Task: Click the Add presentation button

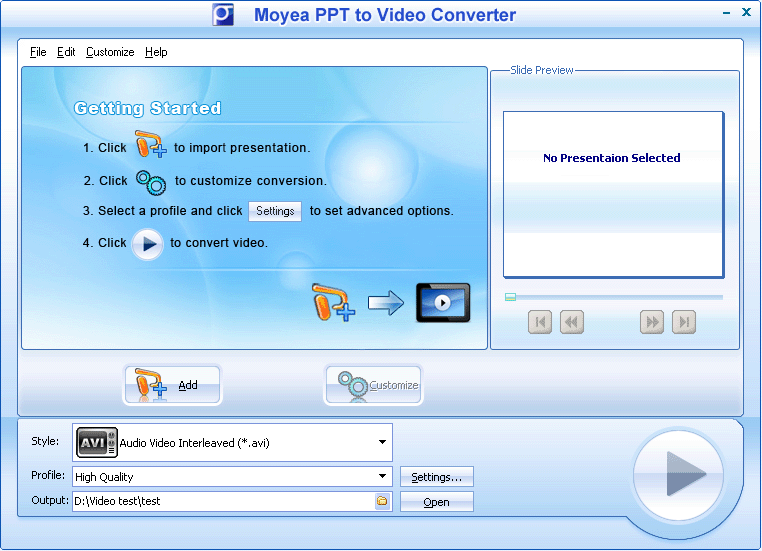Action: 172,385
